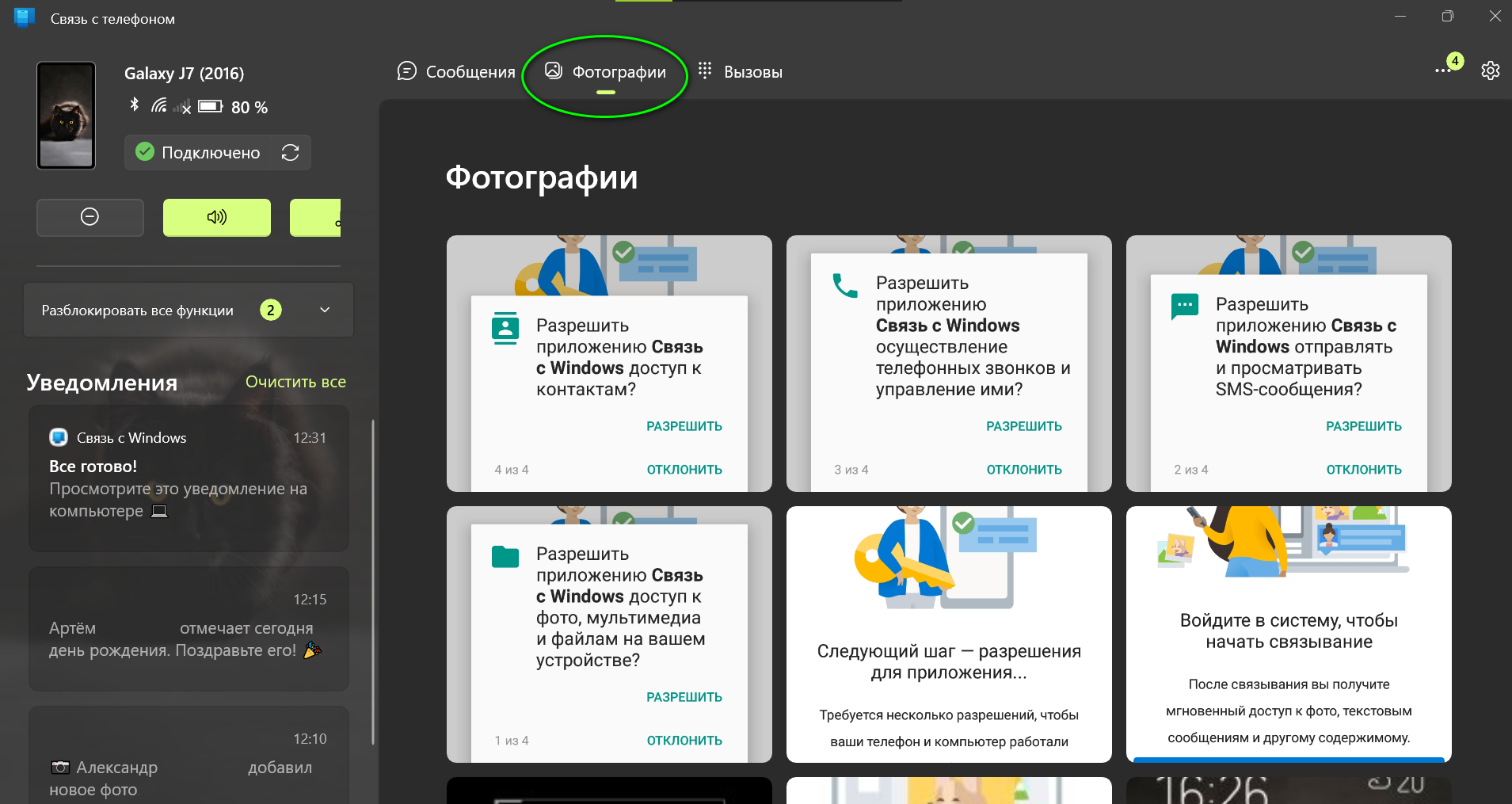Click badge 2 on Разблокировать все функции

click(271, 311)
